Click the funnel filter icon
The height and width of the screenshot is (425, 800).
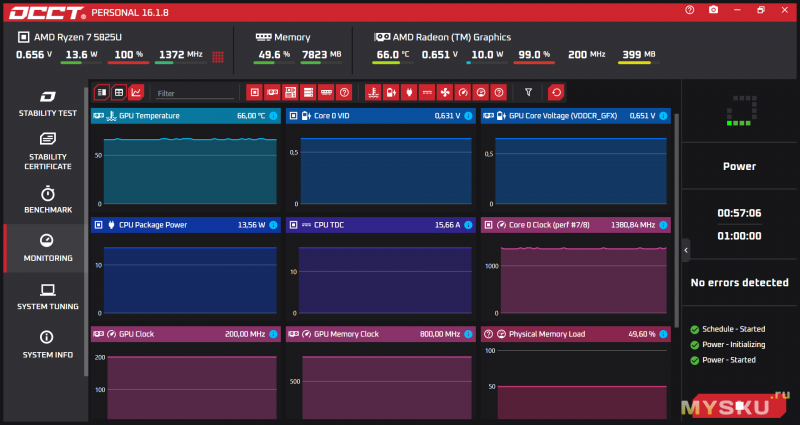[x=529, y=92]
